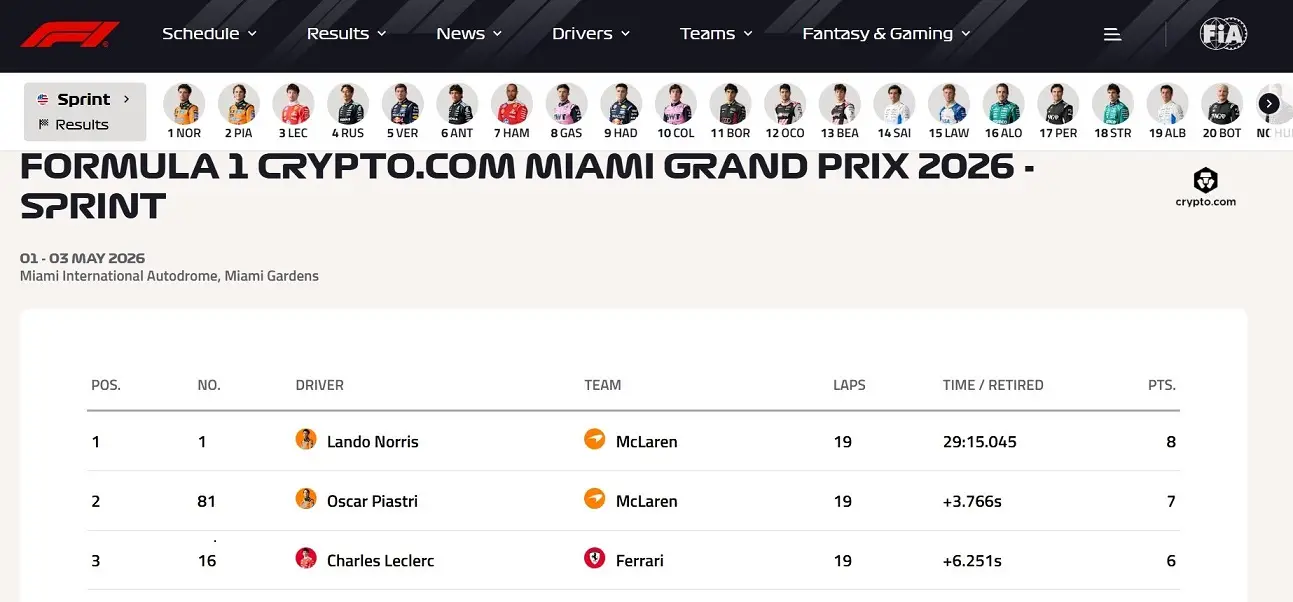The height and width of the screenshot is (602, 1293).
Task: Open the Sprint session selector
Action: pos(85,99)
